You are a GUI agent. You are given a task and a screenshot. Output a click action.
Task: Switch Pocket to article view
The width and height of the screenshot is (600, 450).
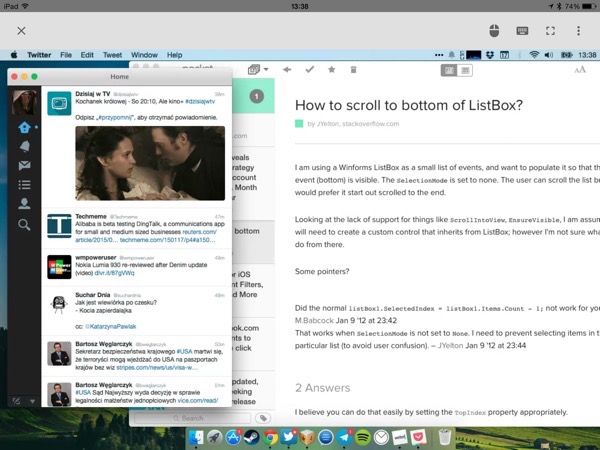449,70
